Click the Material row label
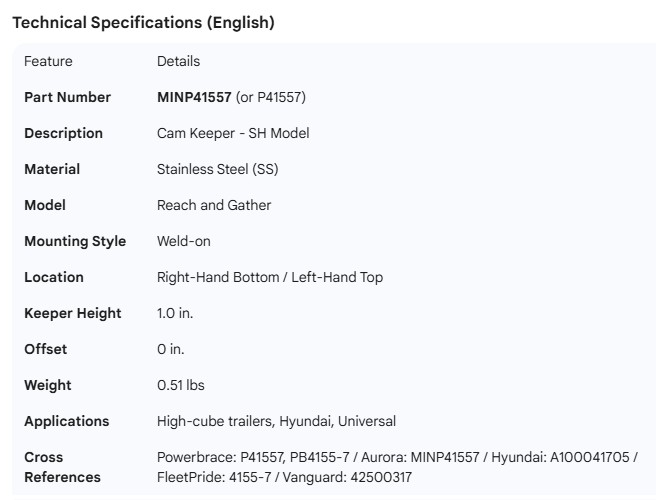Screen dimensions: 656x500 [52, 169]
